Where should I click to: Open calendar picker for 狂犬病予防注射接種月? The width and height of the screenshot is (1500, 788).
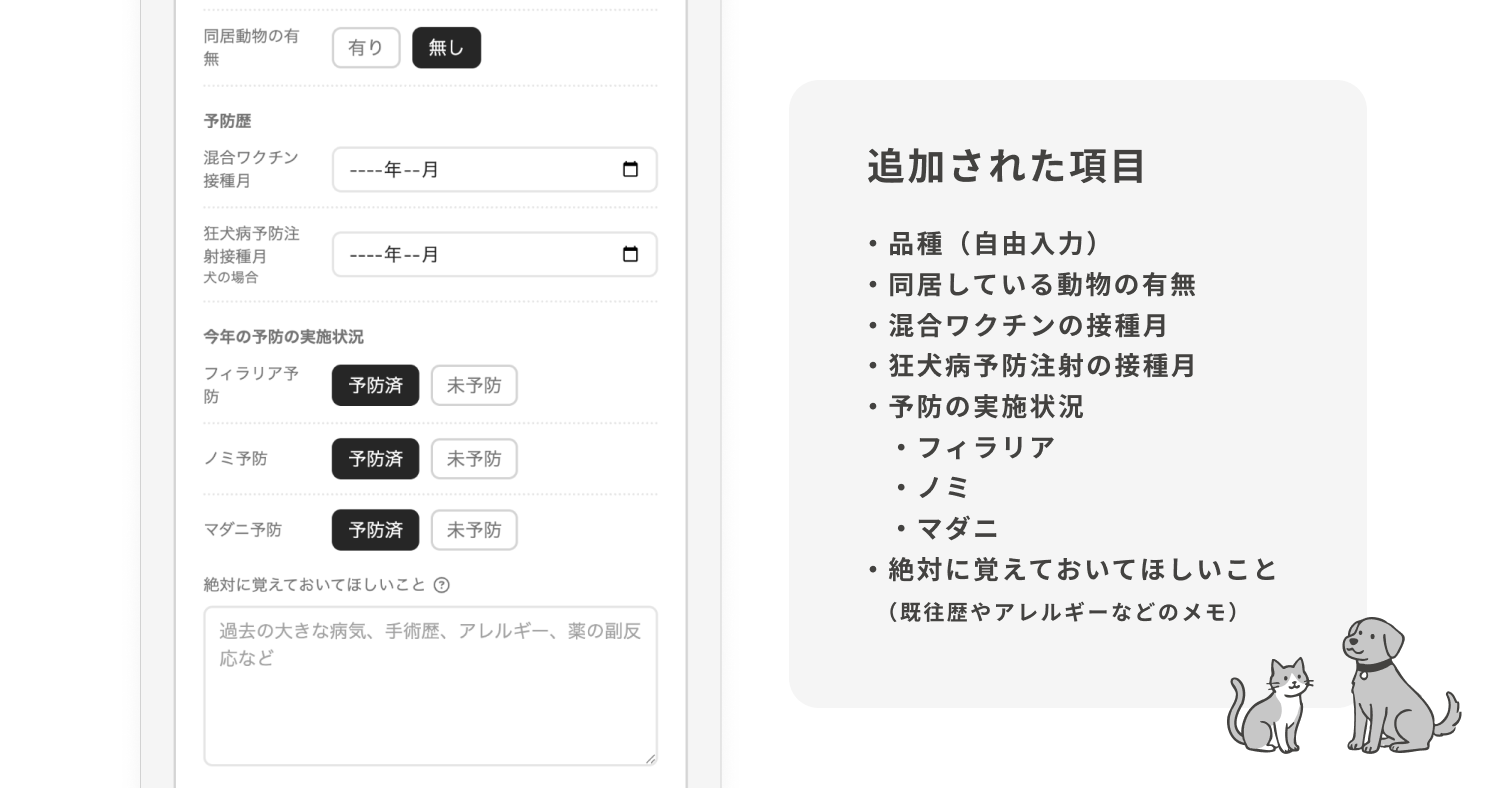(630, 254)
